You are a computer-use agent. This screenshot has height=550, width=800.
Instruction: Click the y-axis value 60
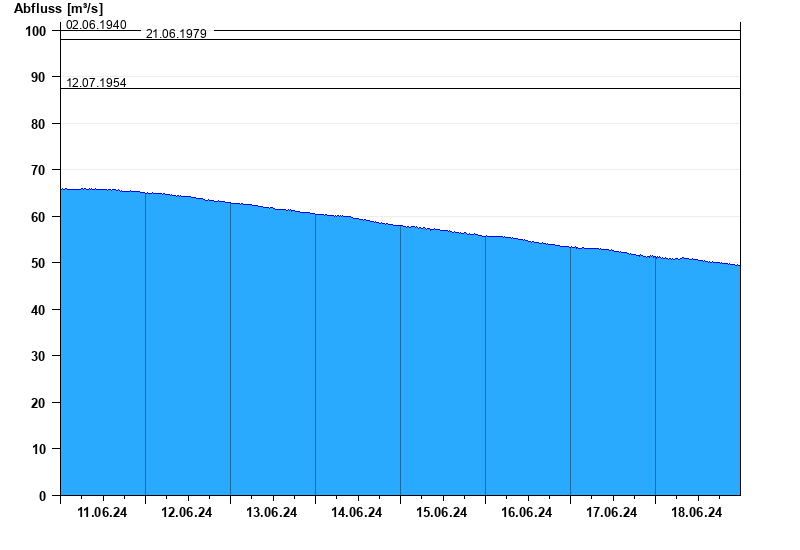[x=38, y=217]
